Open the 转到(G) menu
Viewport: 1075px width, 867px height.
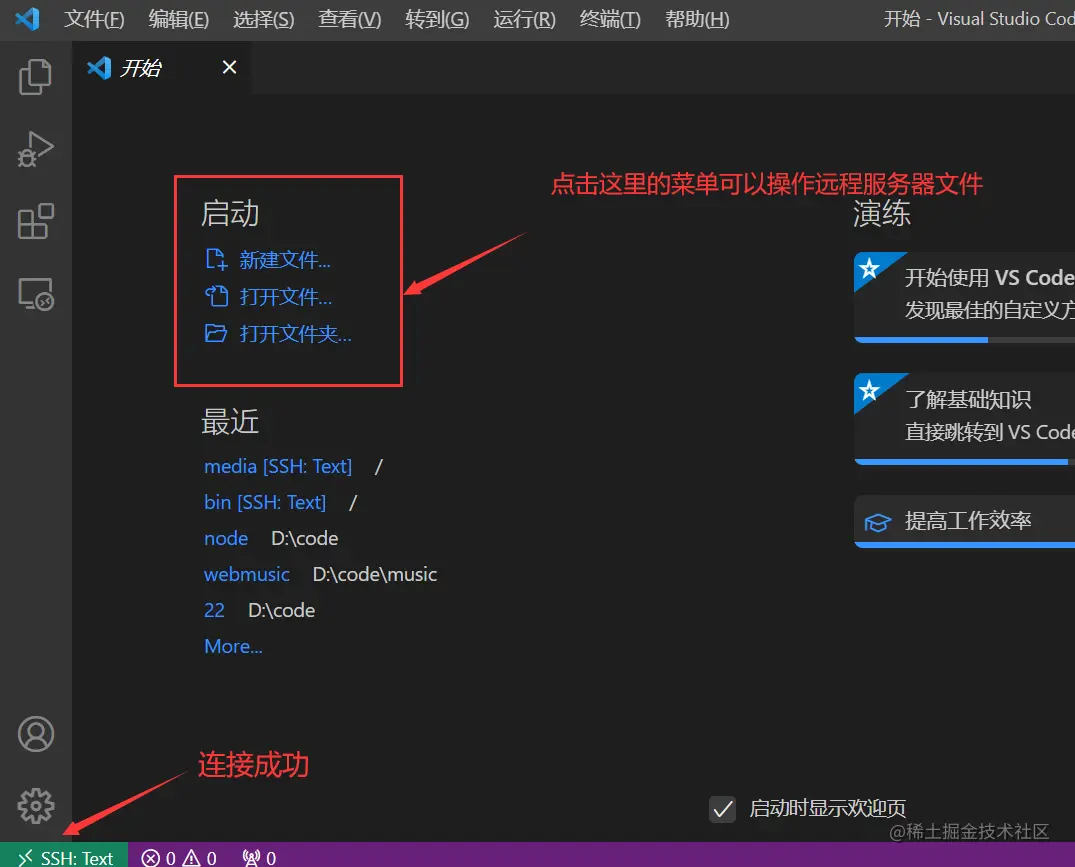pyautogui.click(x=437, y=19)
